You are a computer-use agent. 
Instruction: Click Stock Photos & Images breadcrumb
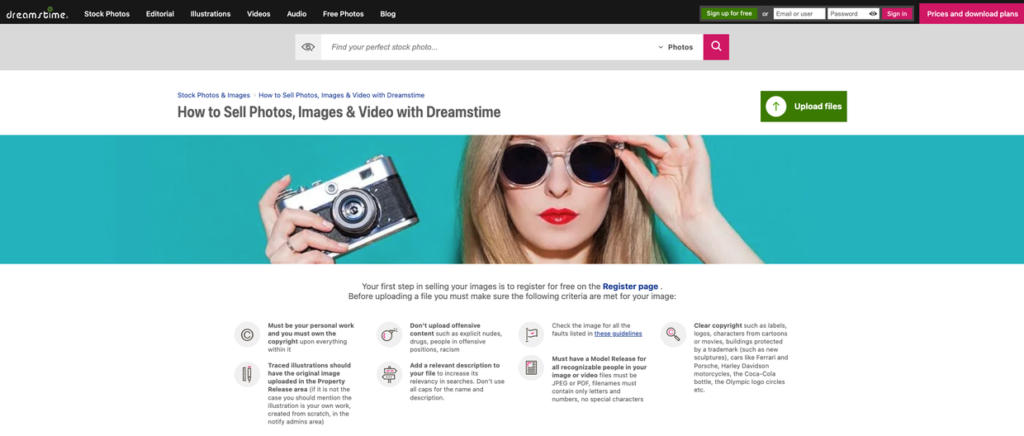(x=214, y=95)
